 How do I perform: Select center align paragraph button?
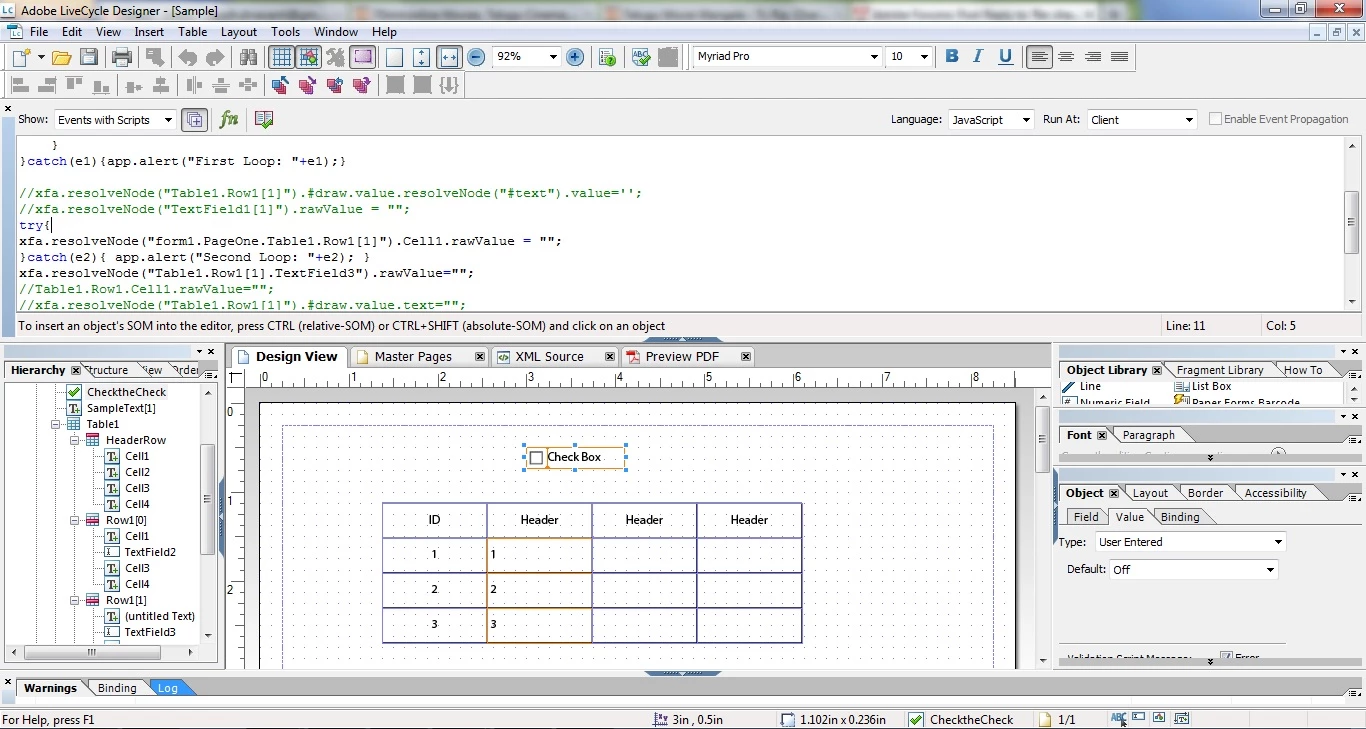click(x=1066, y=57)
